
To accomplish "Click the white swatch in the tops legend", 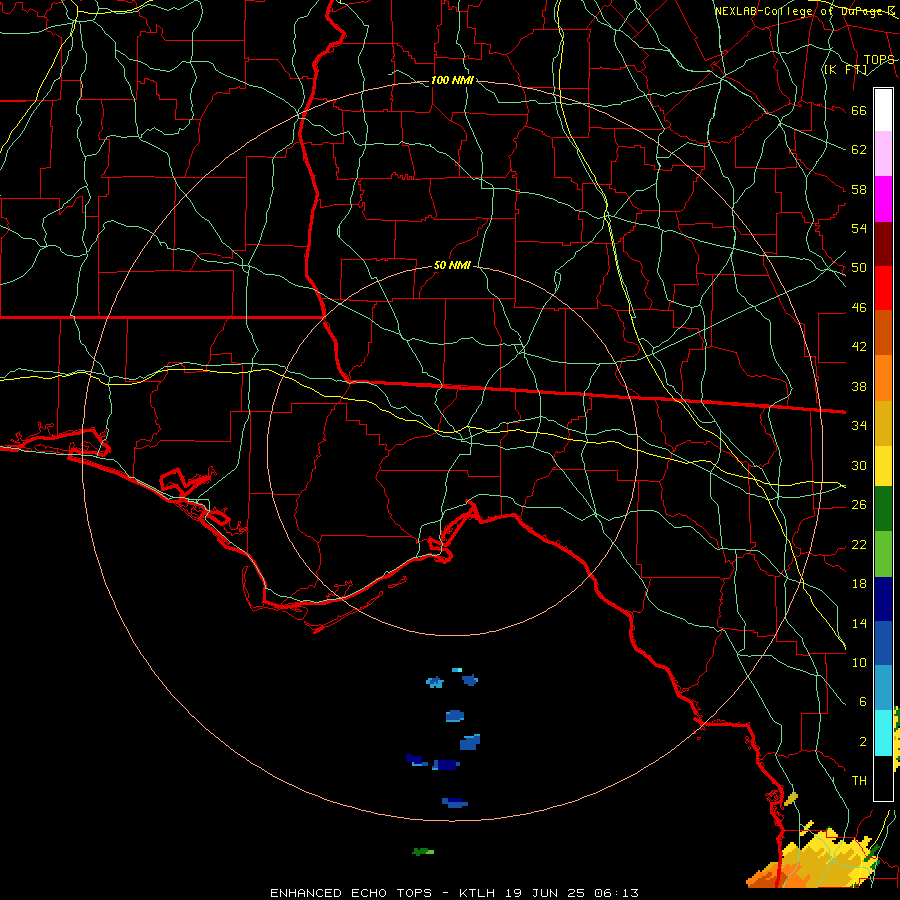I will coord(883,110).
